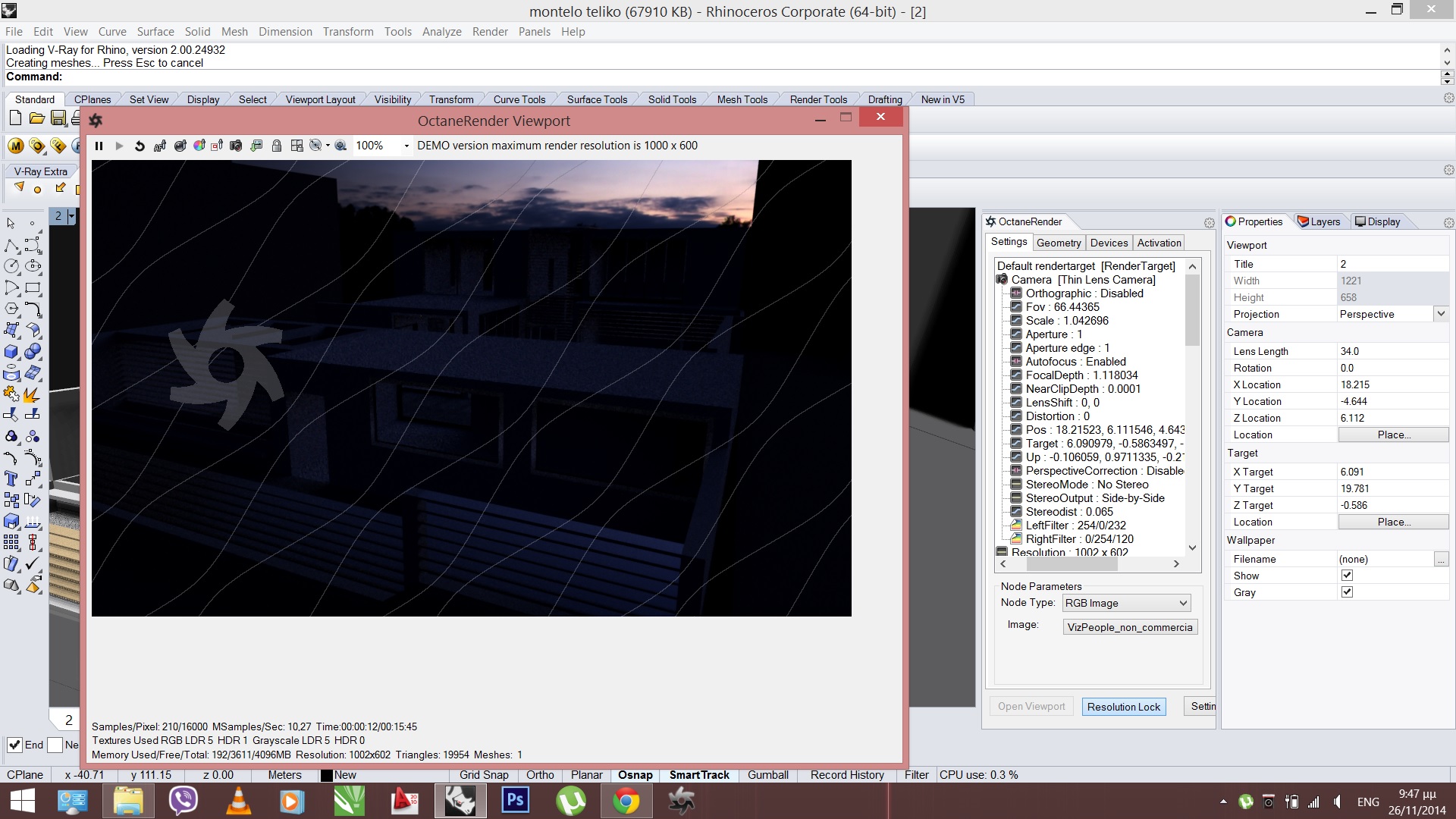Click the Place button for camera location
This screenshot has width=1456, height=819.
click(1393, 435)
